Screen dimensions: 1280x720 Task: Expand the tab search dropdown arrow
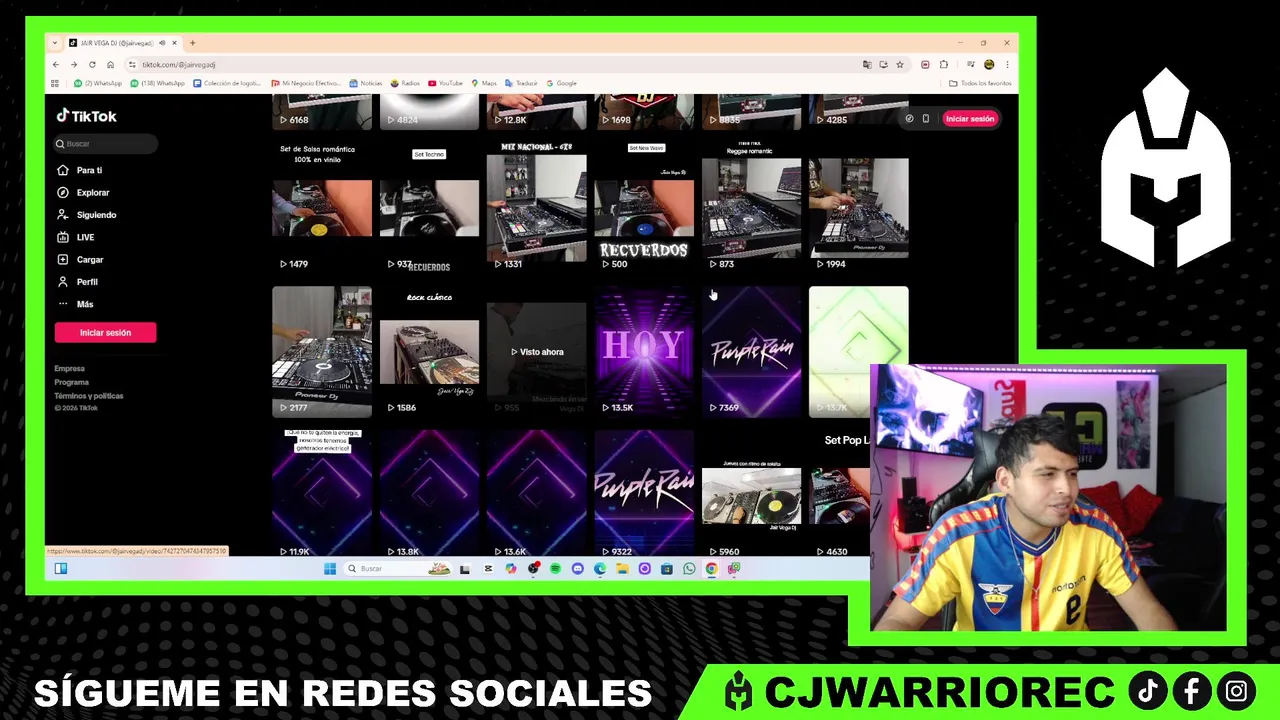pos(55,43)
